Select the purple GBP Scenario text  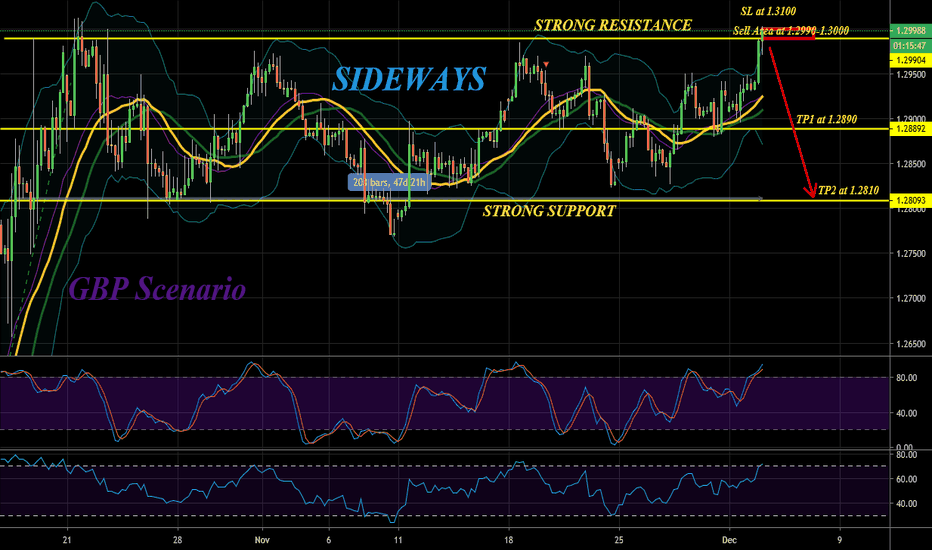pos(156,291)
